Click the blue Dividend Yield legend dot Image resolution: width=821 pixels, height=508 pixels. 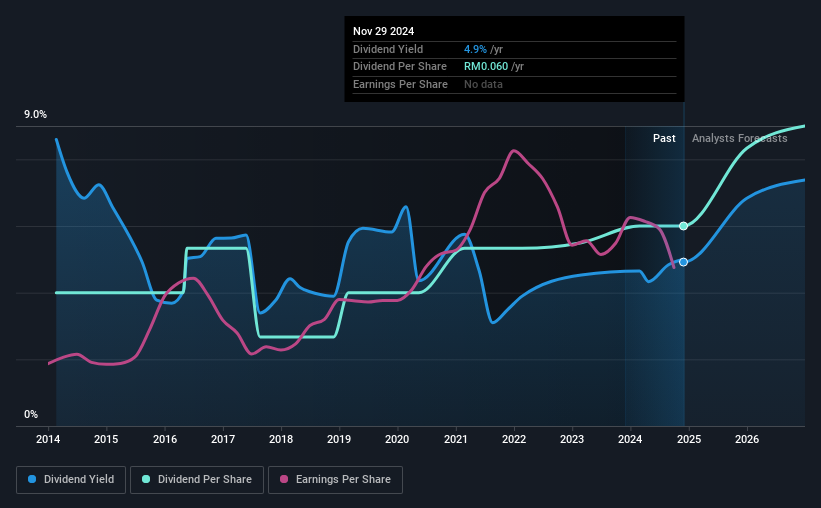[32, 479]
